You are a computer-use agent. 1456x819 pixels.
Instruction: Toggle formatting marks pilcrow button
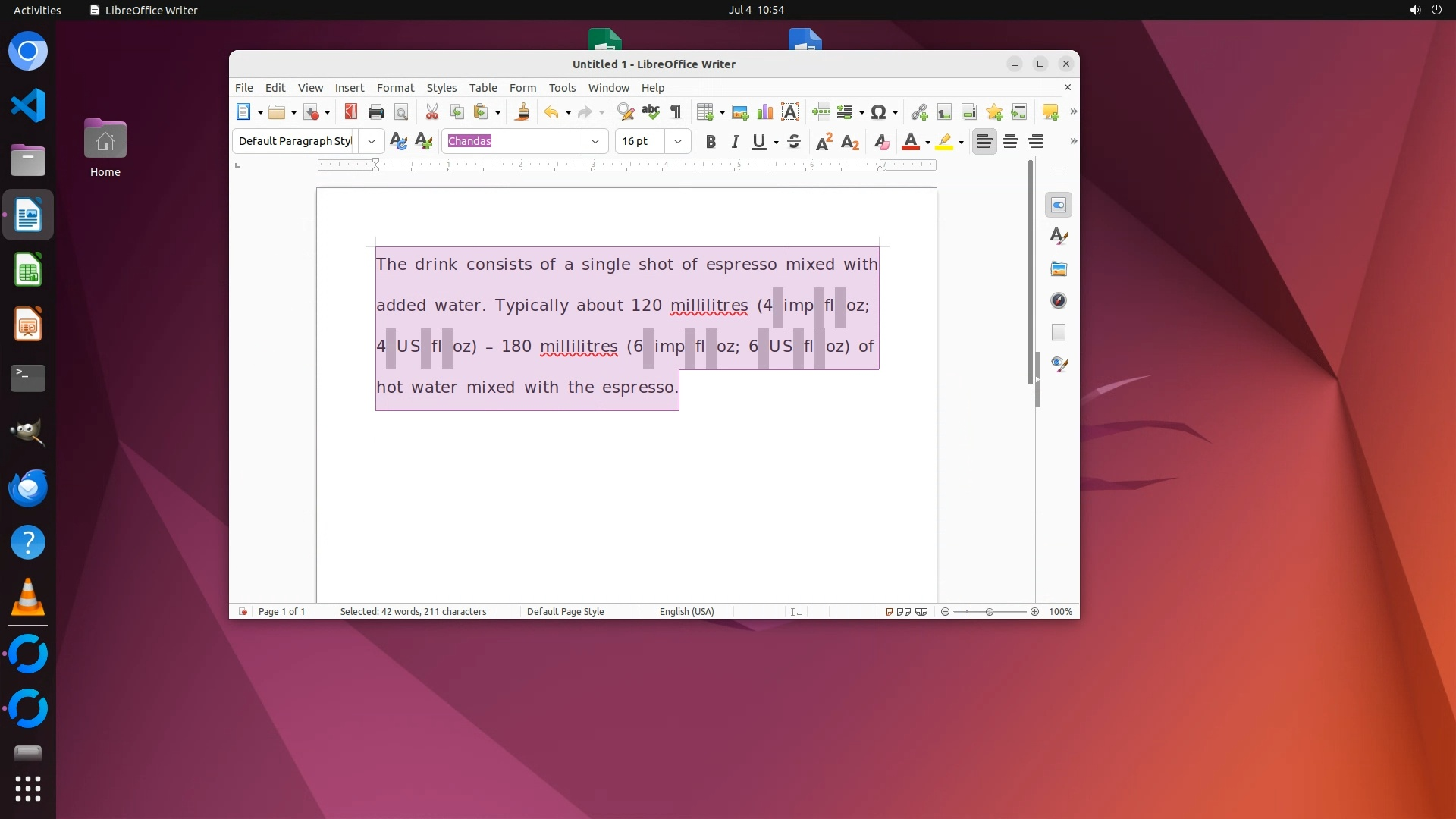click(x=676, y=112)
